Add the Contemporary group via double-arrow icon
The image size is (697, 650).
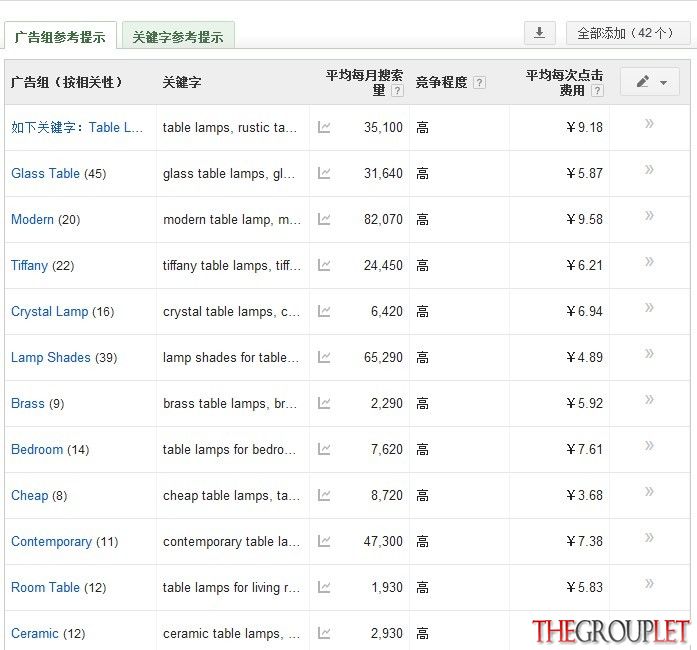(x=649, y=538)
